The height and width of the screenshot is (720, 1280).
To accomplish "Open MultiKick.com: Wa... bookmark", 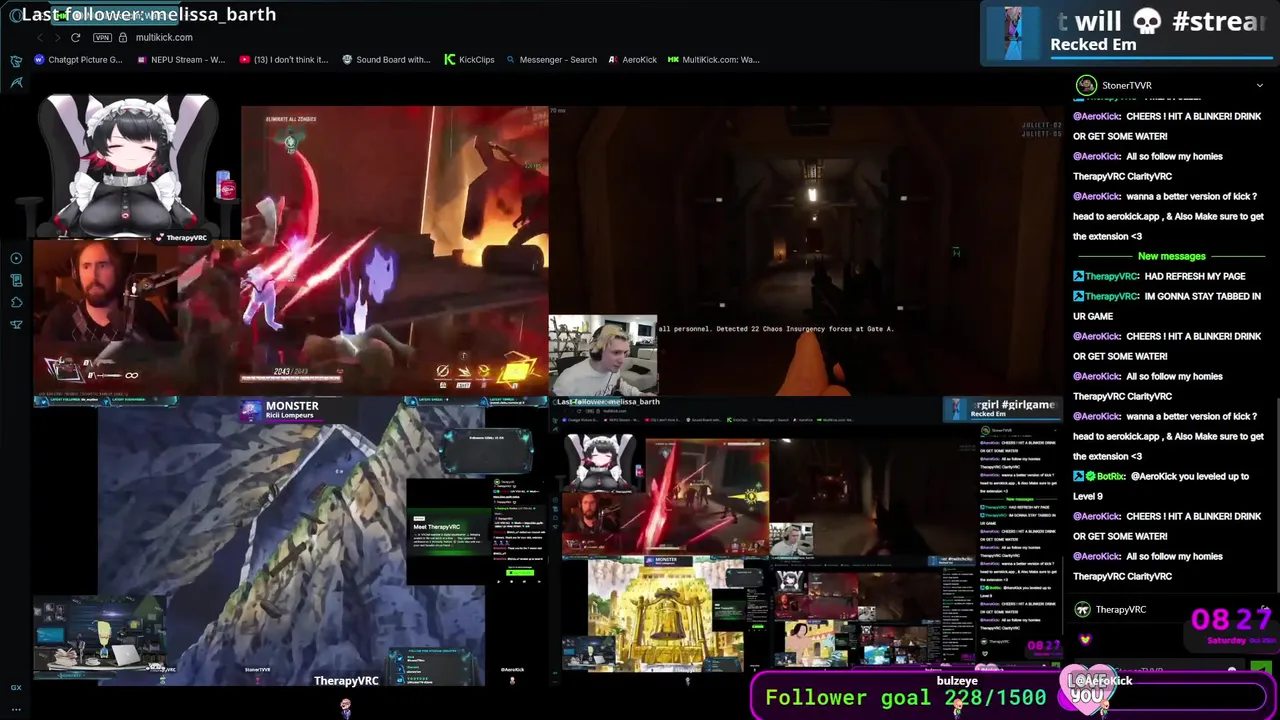I will coord(713,60).
